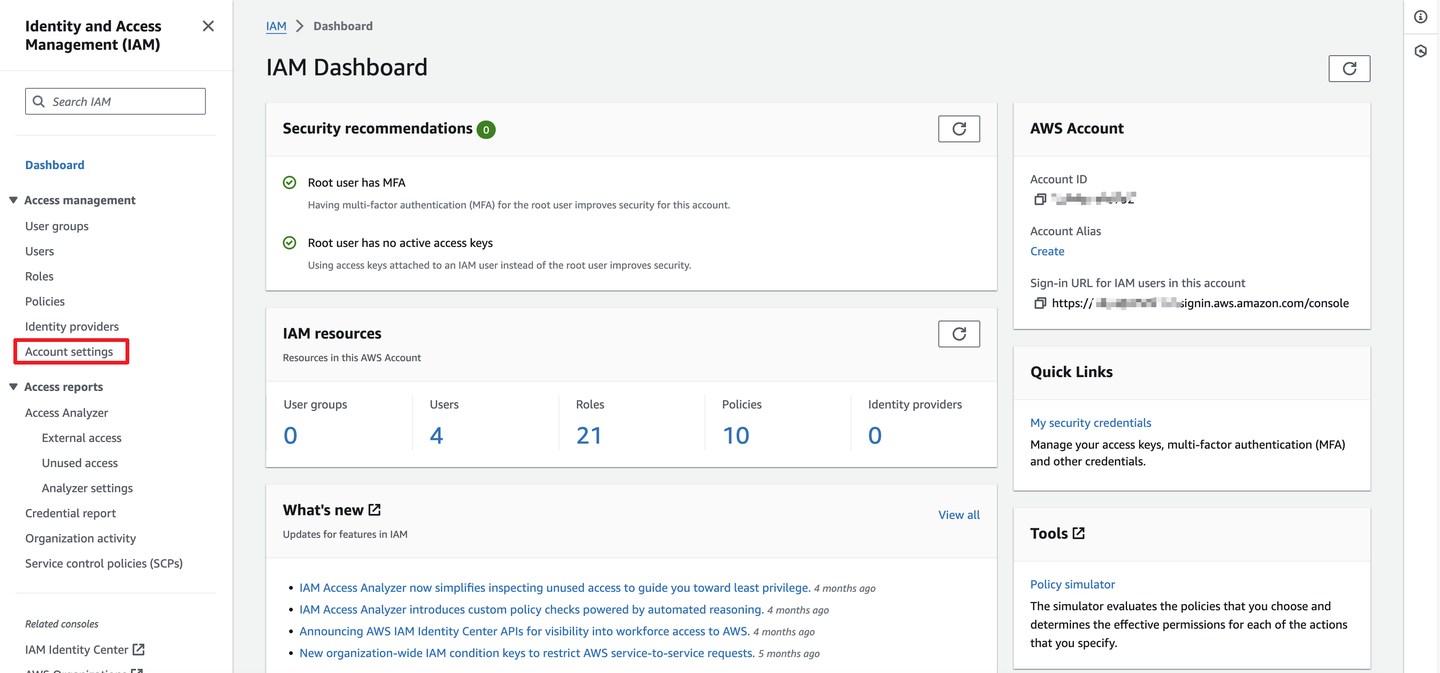Go to Roles in the sidebar
The width and height of the screenshot is (1440, 673).
pyautogui.click(x=39, y=276)
